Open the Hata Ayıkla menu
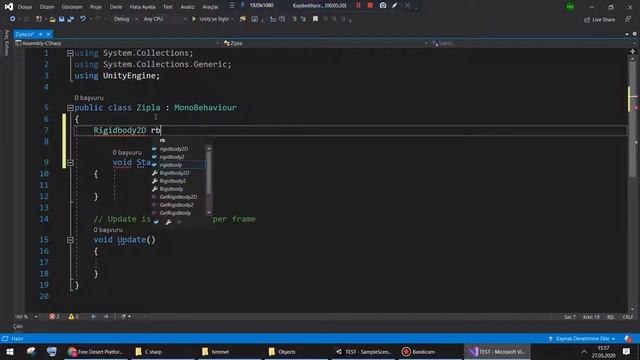Image resolution: width=640 pixels, height=360 pixels. point(142,7)
